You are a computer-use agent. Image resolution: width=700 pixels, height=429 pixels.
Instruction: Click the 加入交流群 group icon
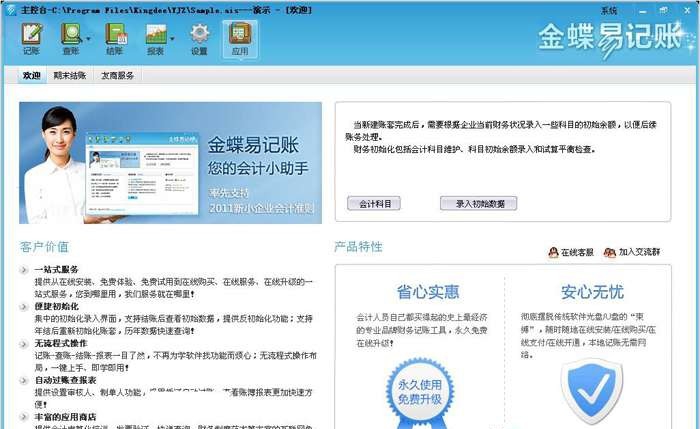609,252
